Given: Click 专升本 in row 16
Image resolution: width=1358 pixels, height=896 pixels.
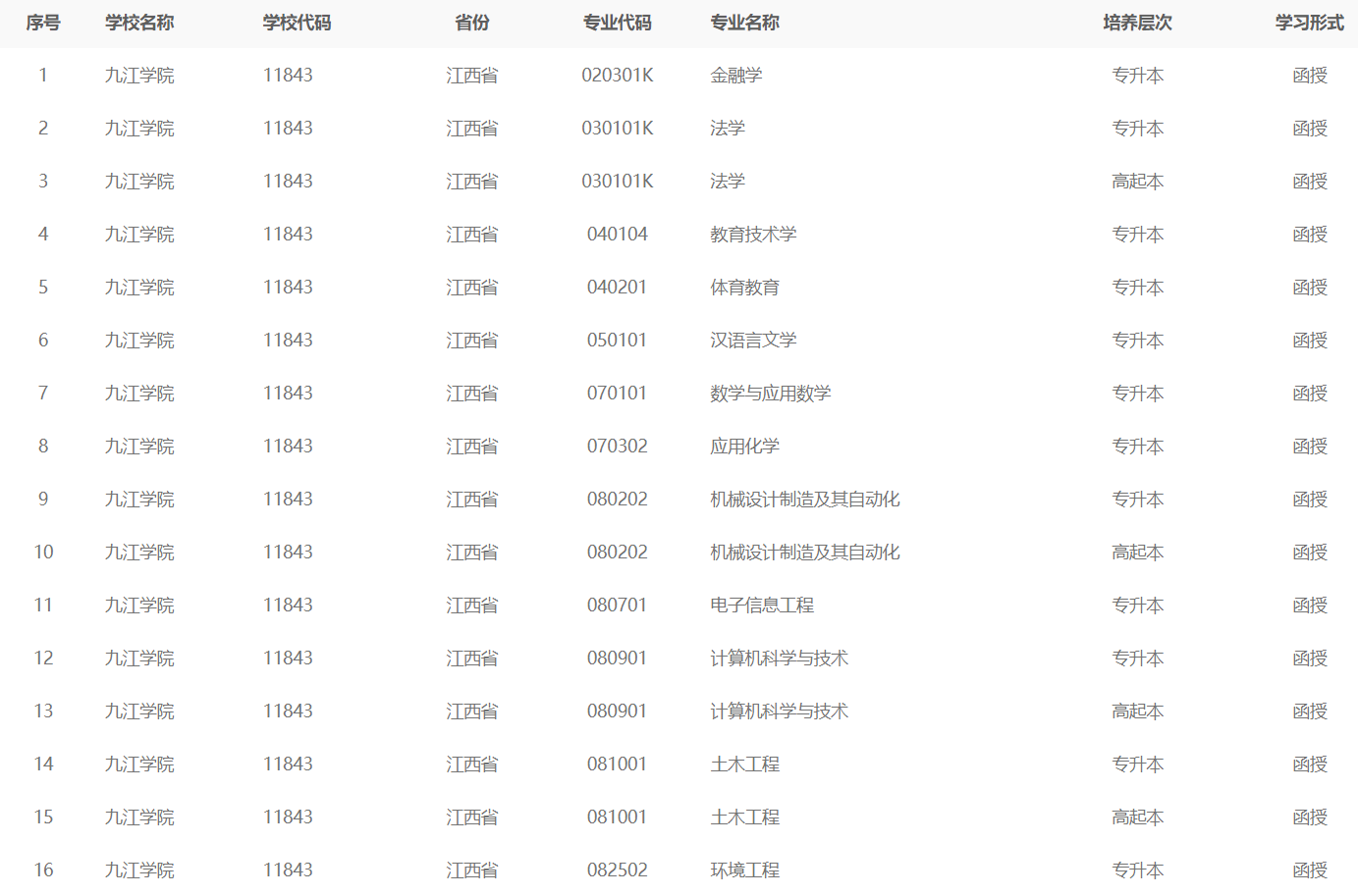Looking at the screenshot, I should [1138, 870].
